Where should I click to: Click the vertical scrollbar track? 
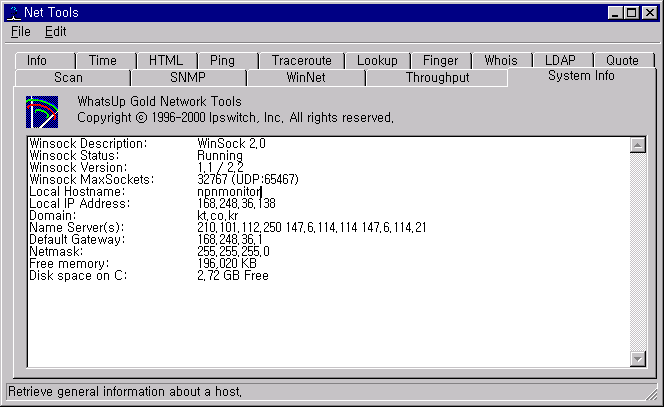[637, 252]
